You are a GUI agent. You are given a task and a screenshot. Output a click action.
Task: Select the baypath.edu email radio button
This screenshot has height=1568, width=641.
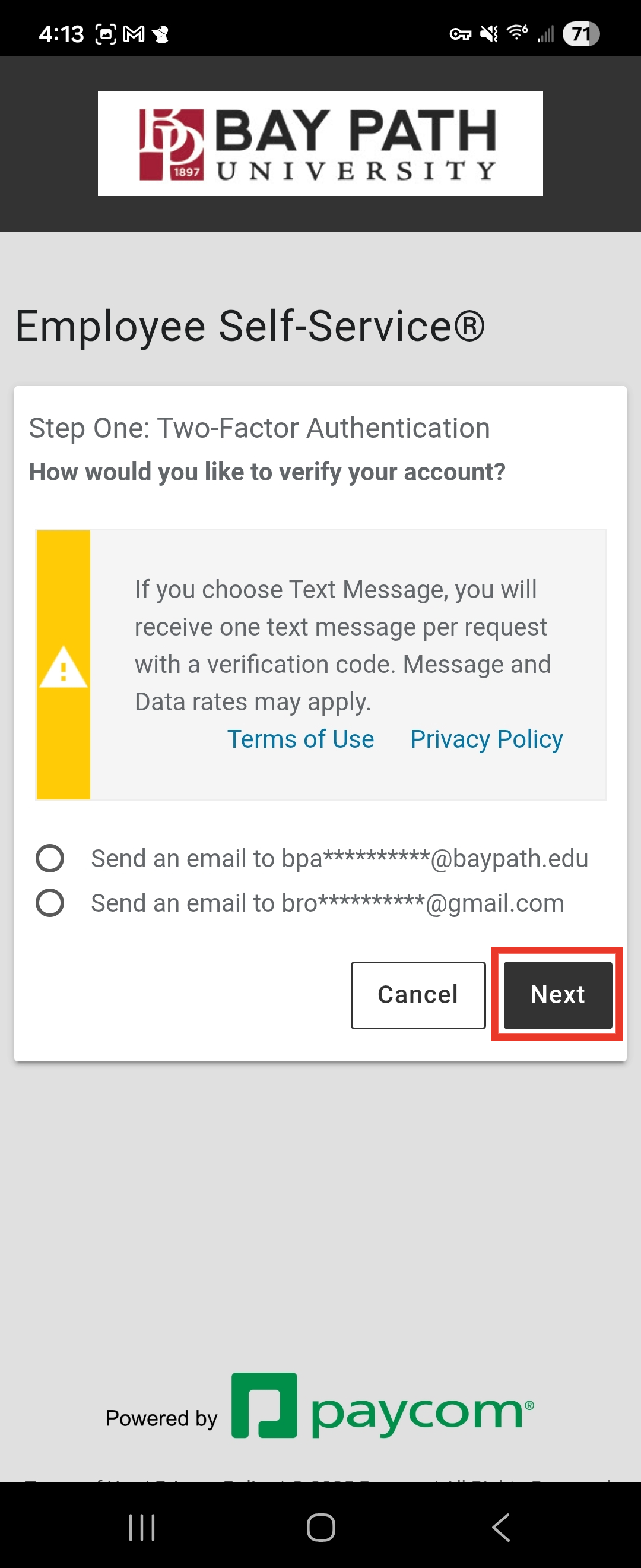click(x=50, y=858)
